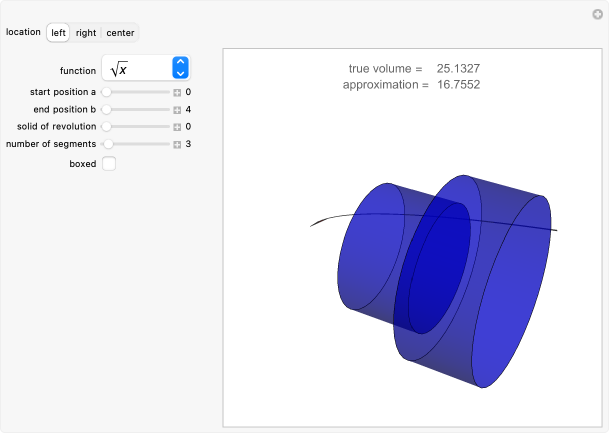This screenshot has height=434, width=609.
Task: Expand end position b slider controls
Action: click(x=177, y=109)
